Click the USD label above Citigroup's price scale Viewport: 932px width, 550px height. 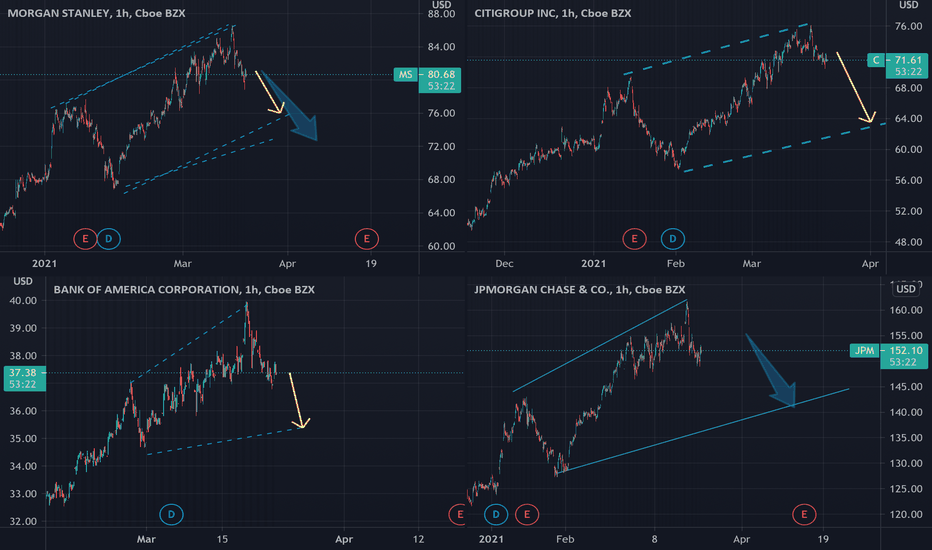[908, 5]
